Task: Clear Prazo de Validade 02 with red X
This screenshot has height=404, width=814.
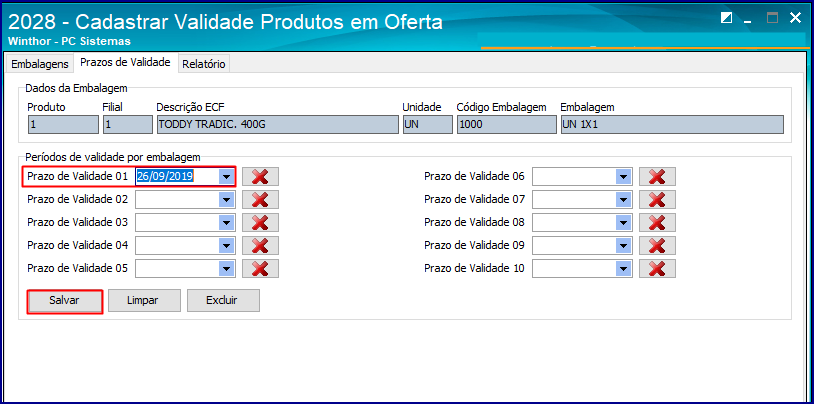Action: (260, 199)
